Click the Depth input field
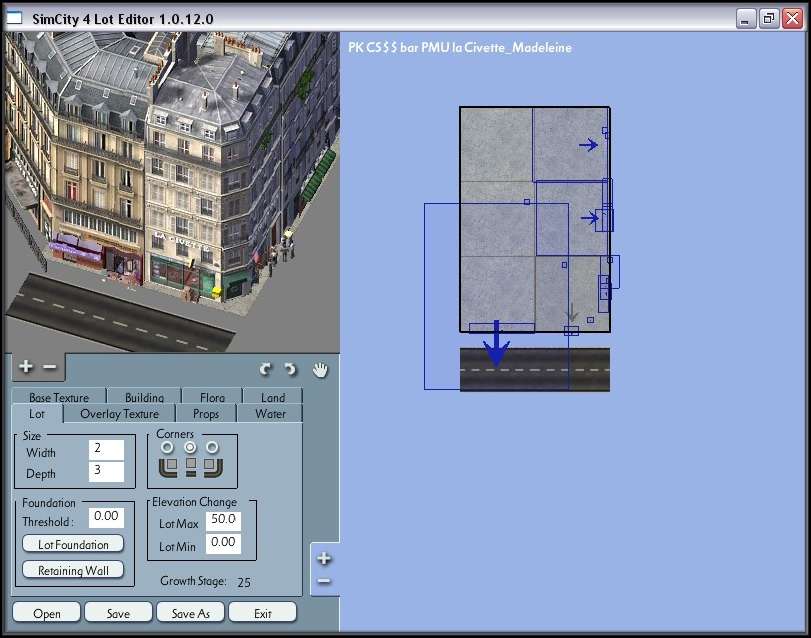This screenshot has height=638, width=811. click(x=106, y=471)
